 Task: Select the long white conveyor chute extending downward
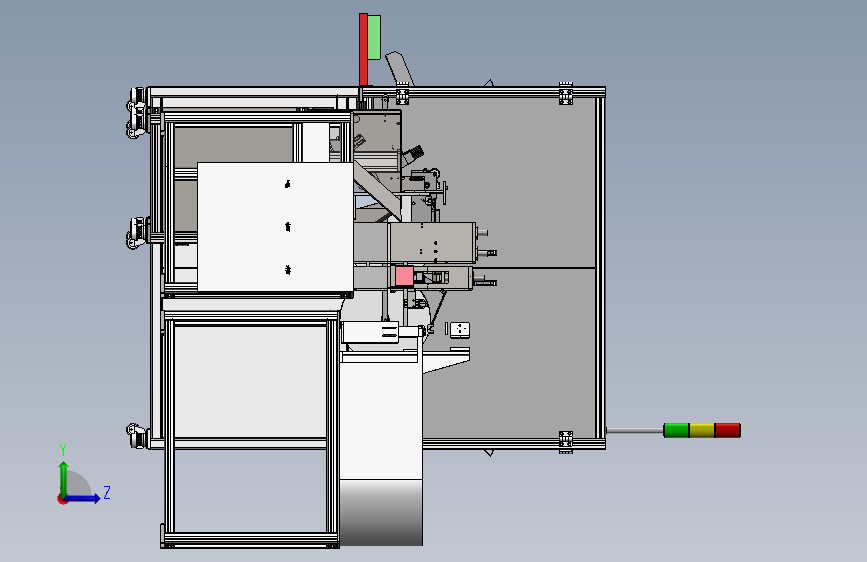pyautogui.click(x=381, y=448)
